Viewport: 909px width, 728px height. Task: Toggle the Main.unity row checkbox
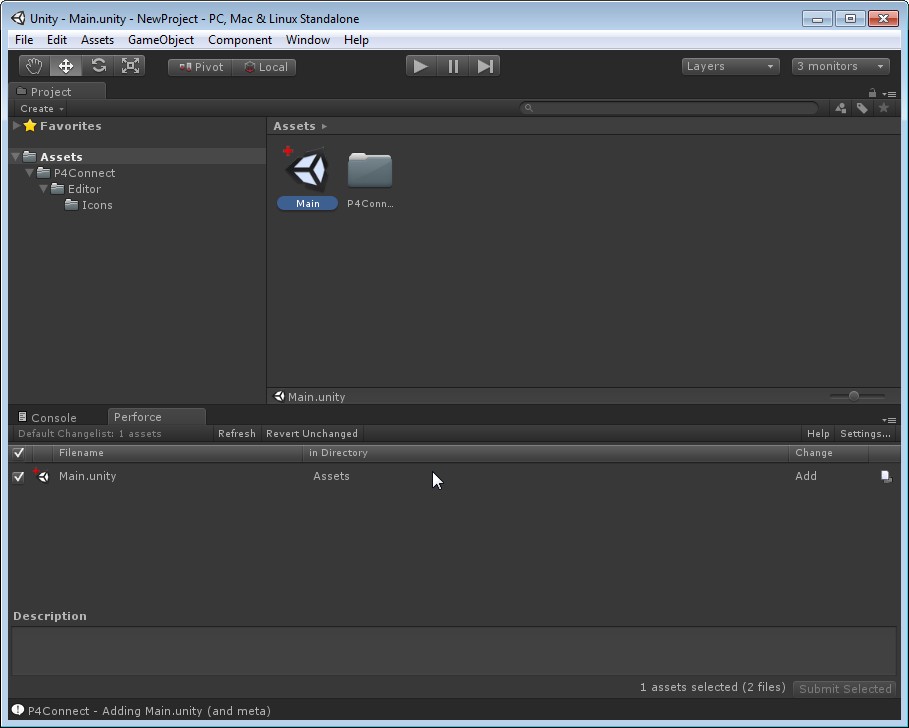[x=19, y=476]
